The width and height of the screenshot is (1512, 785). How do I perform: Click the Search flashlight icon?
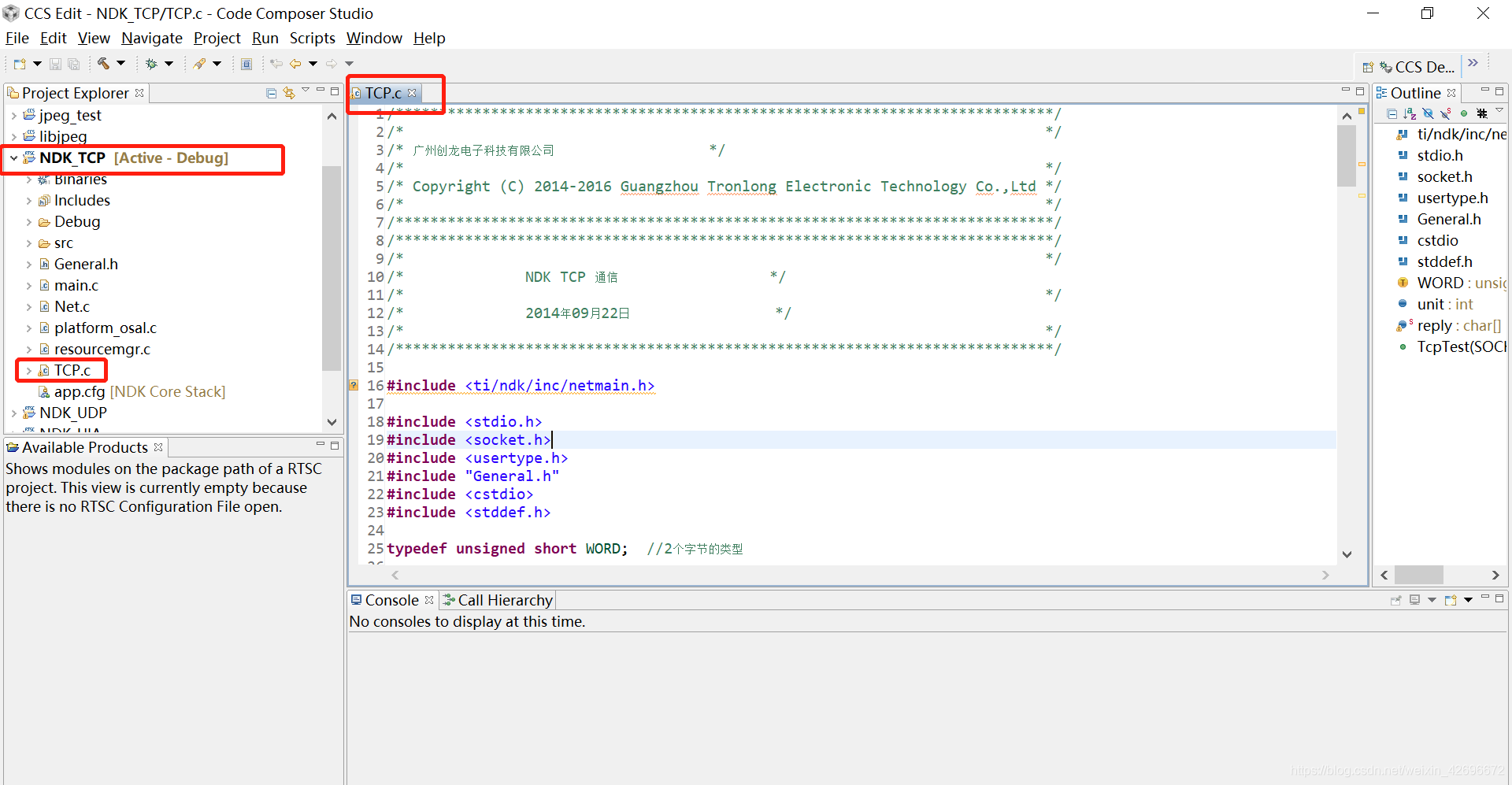(x=199, y=64)
